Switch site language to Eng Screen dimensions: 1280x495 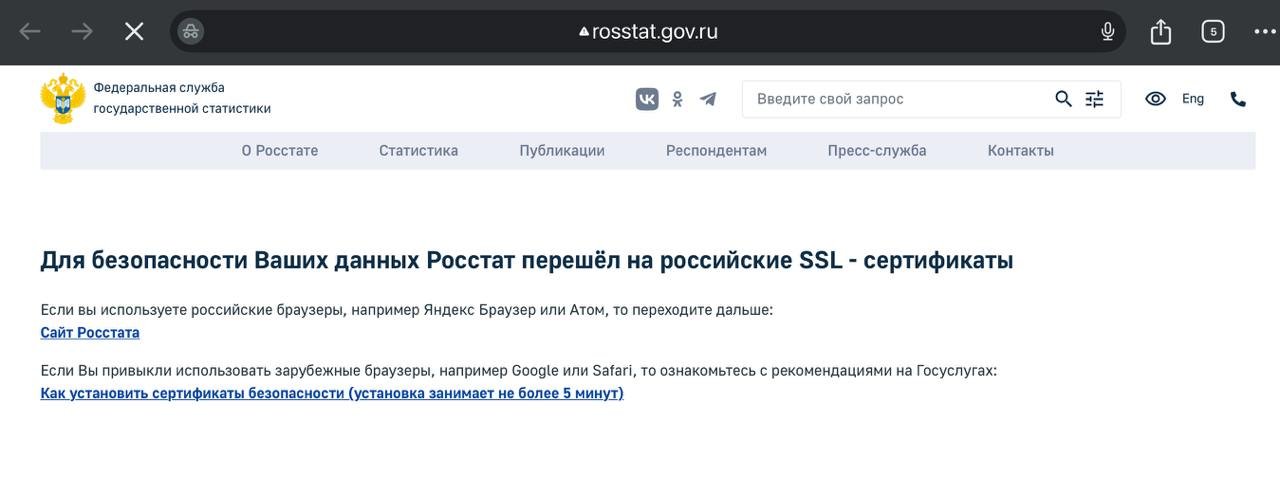tap(1193, 99)
